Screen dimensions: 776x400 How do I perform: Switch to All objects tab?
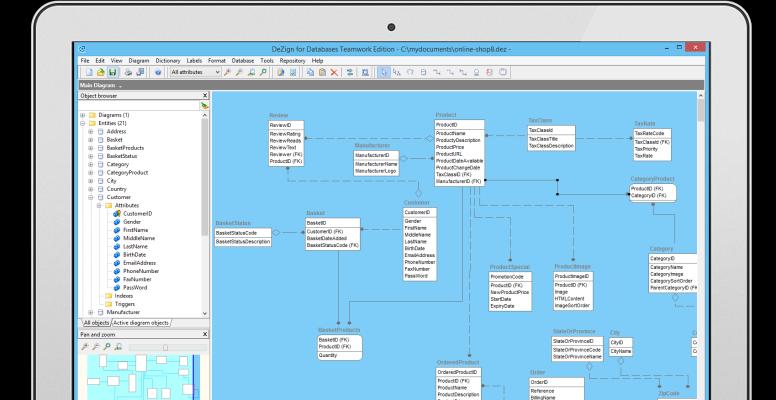click(96, 323)
